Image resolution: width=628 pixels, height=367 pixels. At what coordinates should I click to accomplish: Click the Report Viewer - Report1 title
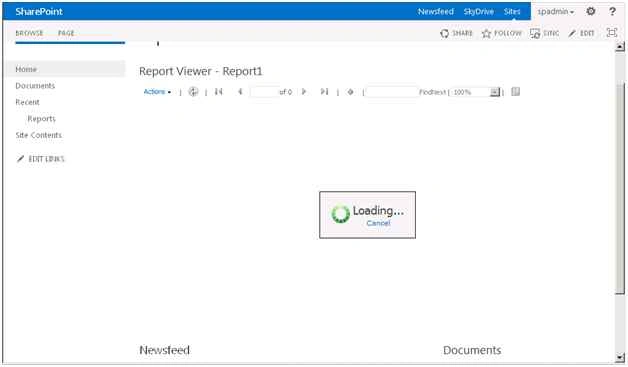point(200,71)
